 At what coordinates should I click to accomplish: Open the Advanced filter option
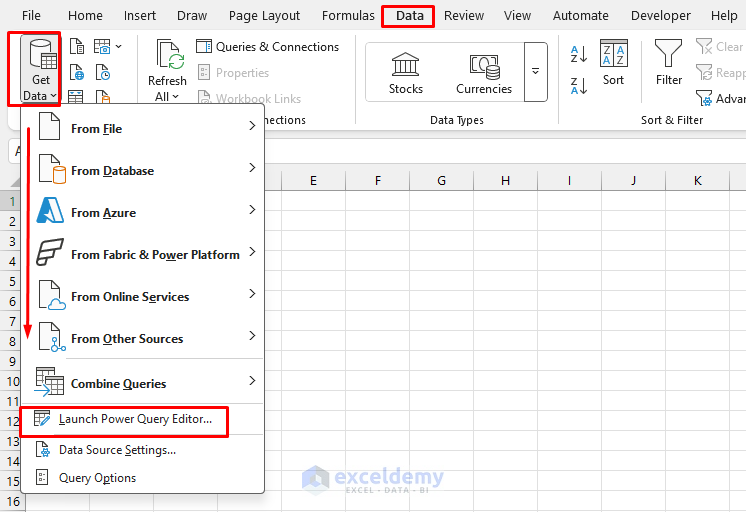720,98
